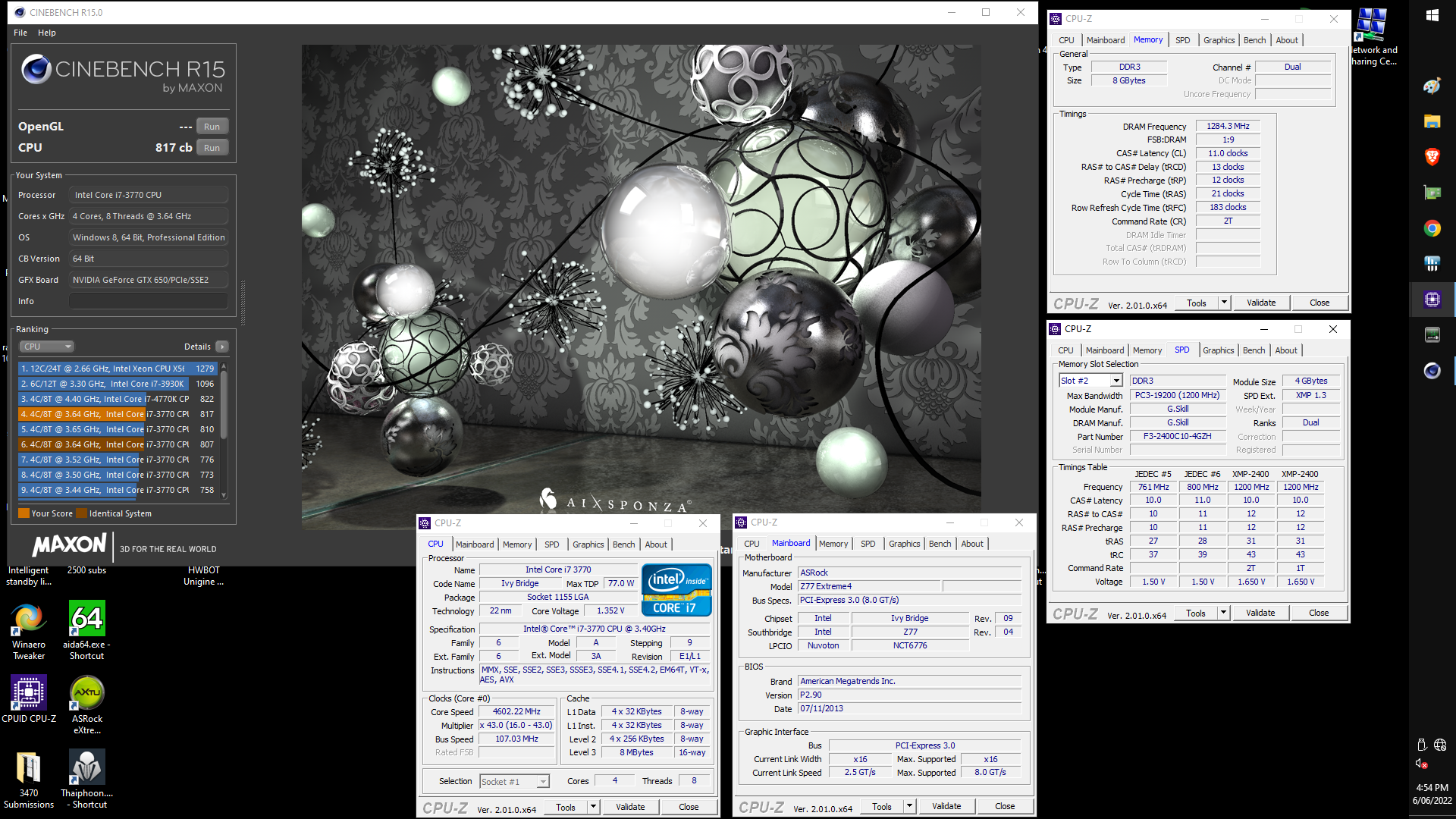
Task: Open the graphics card utility taskbar icon
Action: point(1432,193)
